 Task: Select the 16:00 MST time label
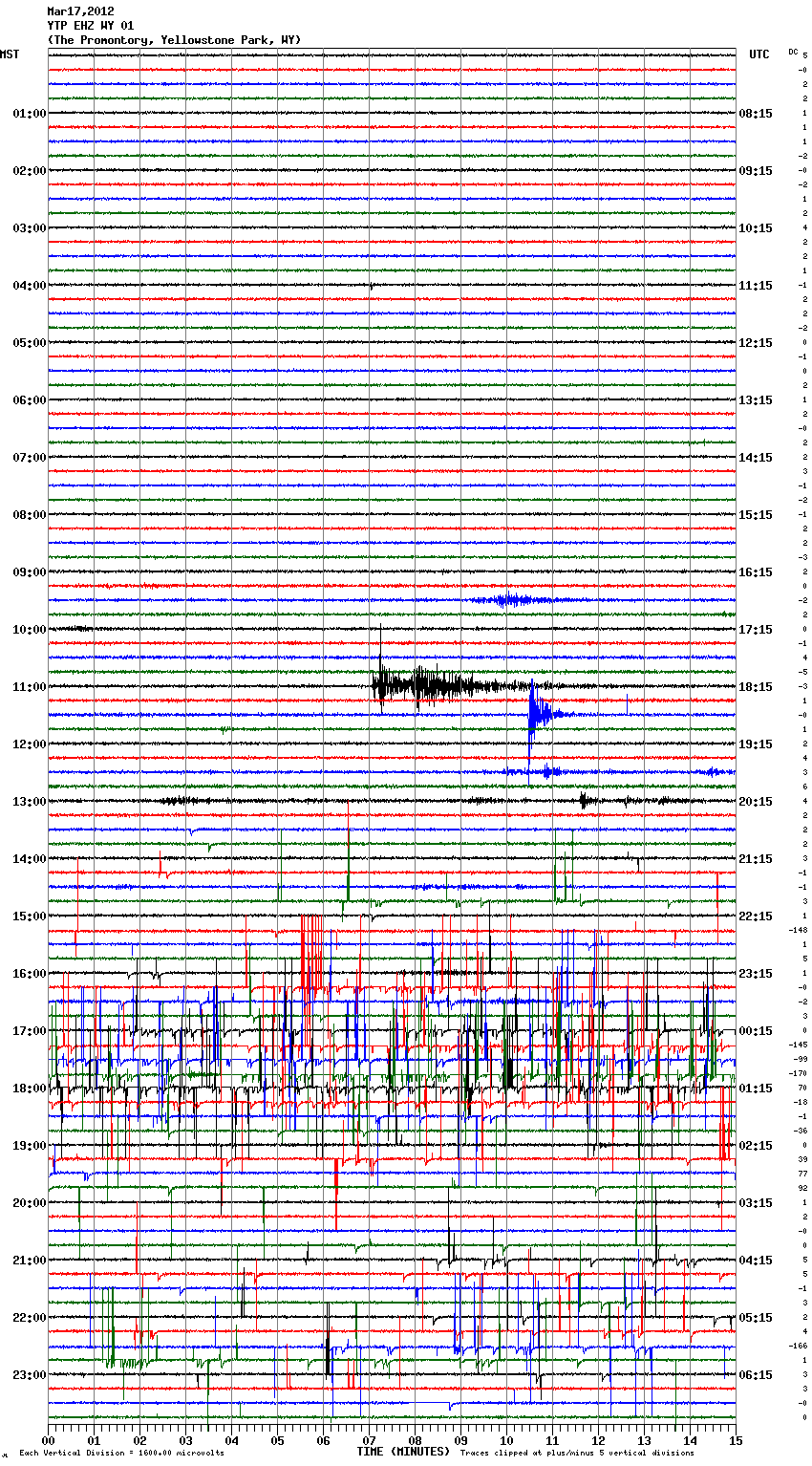coord(30,974)
